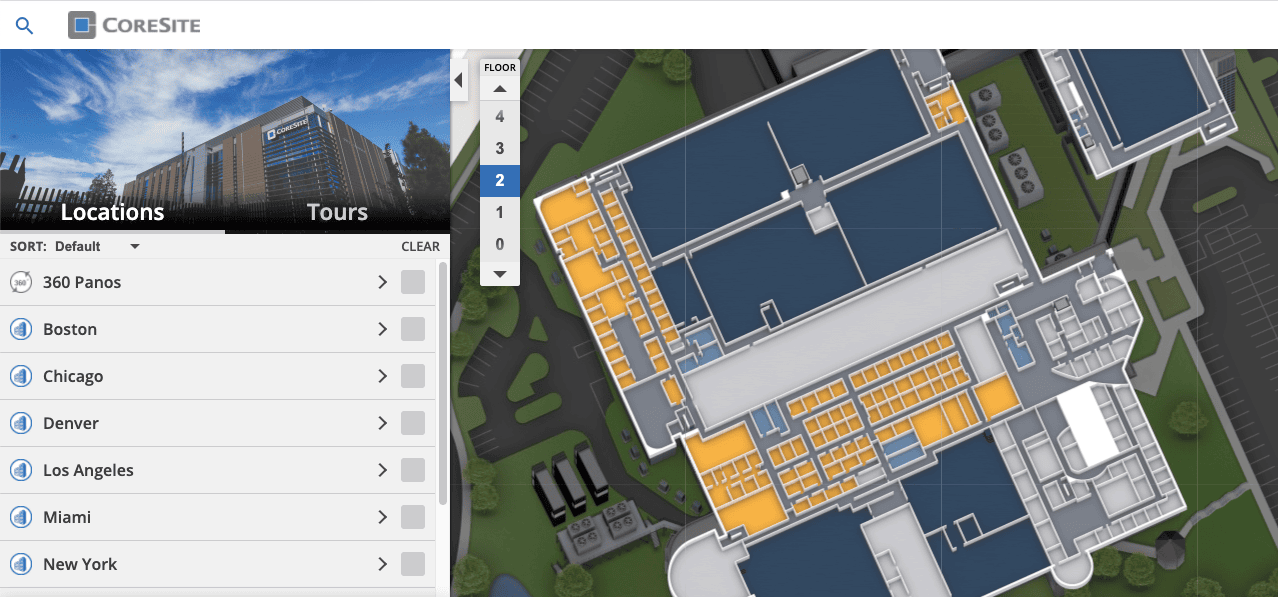
Task: Click the Boston building icon
Action: (20, 330)
